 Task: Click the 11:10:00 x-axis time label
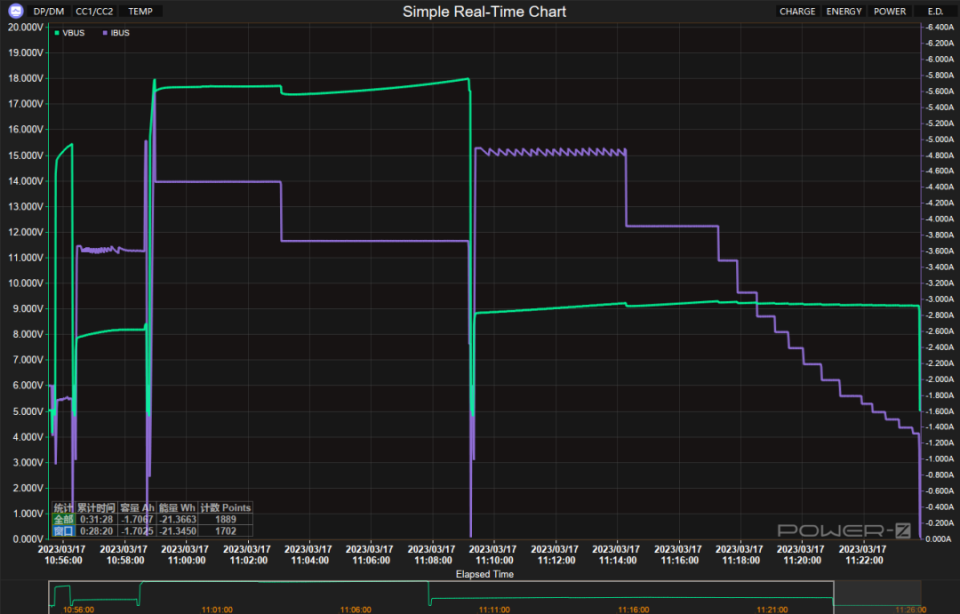pos(493,555)
